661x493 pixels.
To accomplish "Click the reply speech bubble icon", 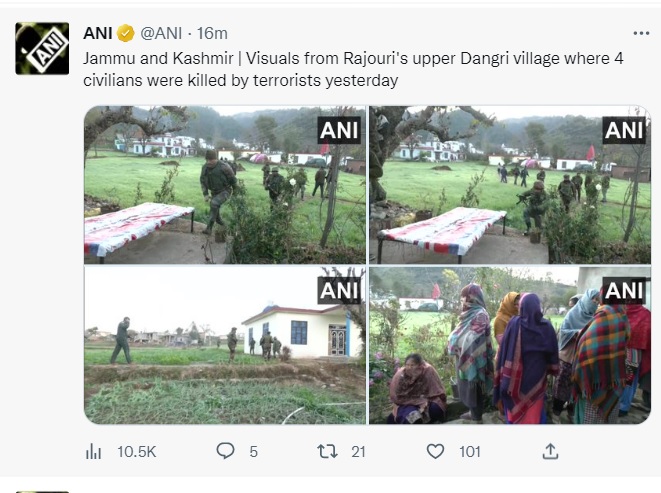I will [226, 452].
